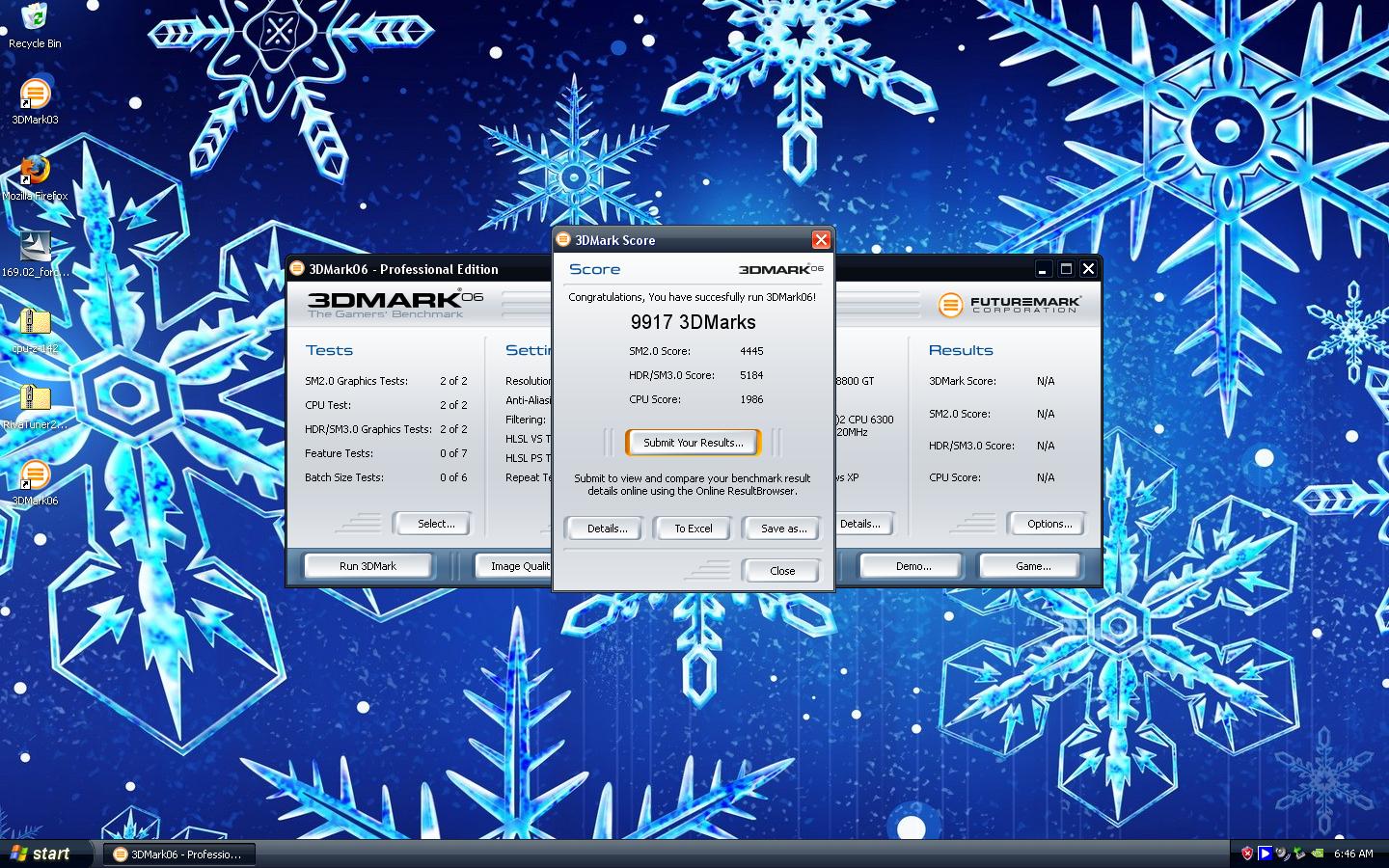Image resolution: width=1389 pixels, height=868 pixels.
Task: Click Feature Tests row showing 0 of 7
Action: click(x=386, y=453)
